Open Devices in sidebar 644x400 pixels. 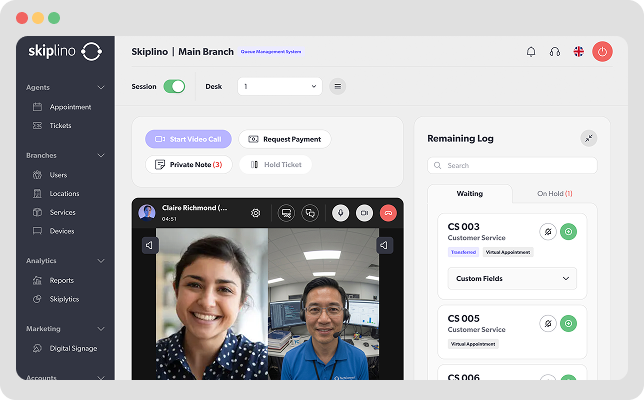pyautogui.click(x=53, y=231)
